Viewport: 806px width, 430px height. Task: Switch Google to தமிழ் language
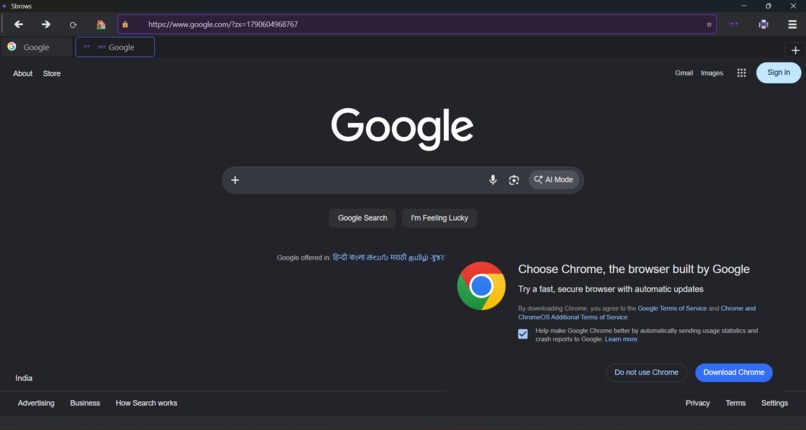pos(418,257)
